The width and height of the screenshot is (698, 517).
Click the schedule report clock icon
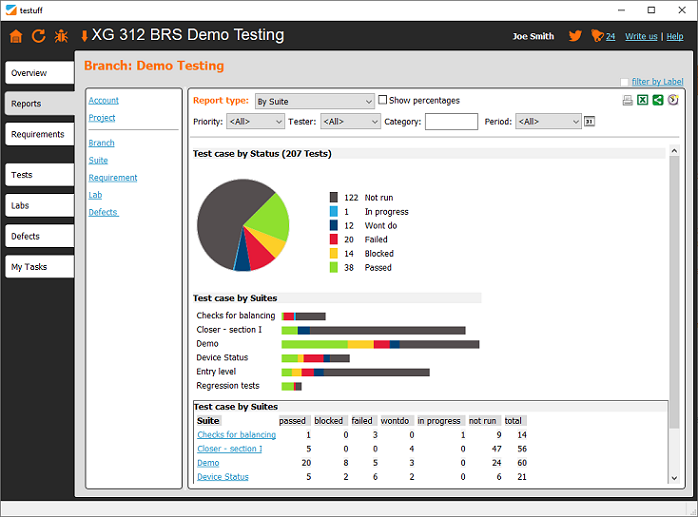coord(673,100)
